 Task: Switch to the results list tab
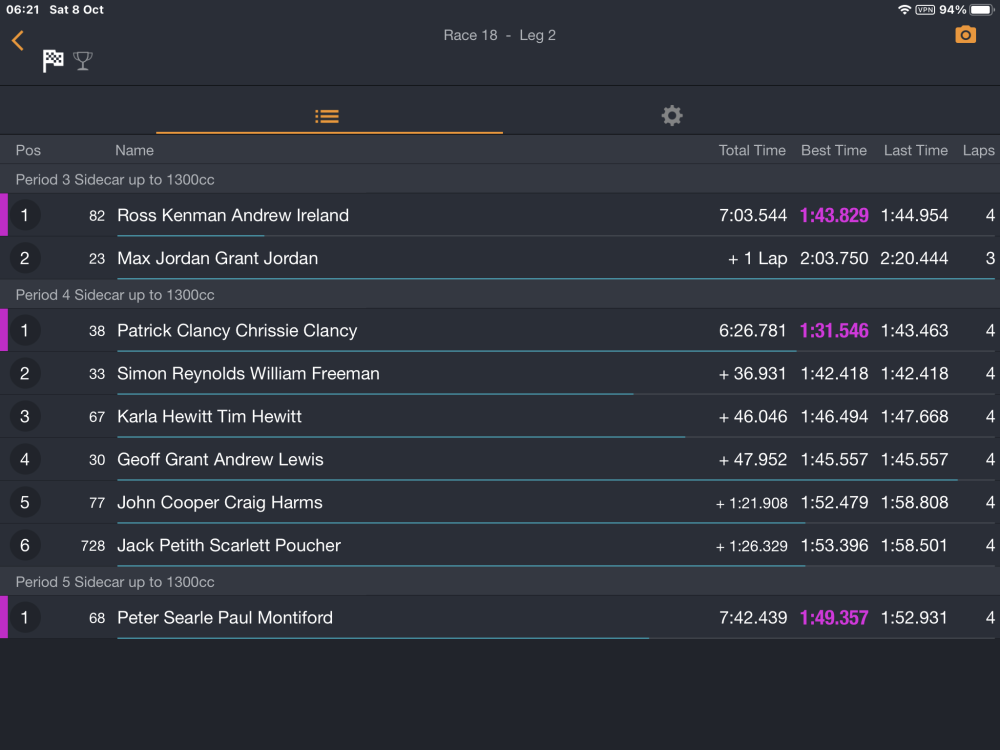(x=329, y=116)
